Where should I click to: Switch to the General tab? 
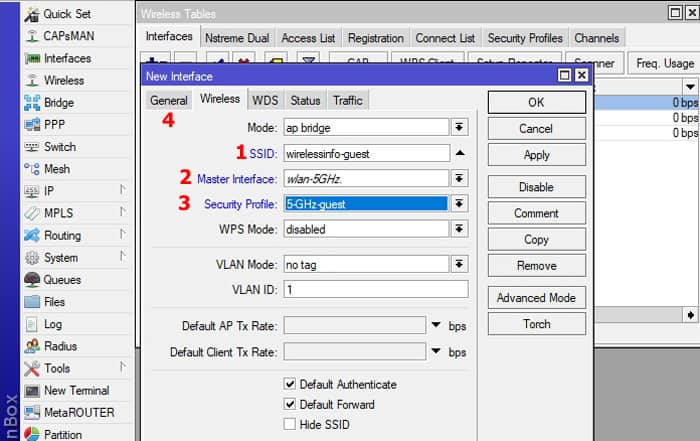click(x=169, y=100)
